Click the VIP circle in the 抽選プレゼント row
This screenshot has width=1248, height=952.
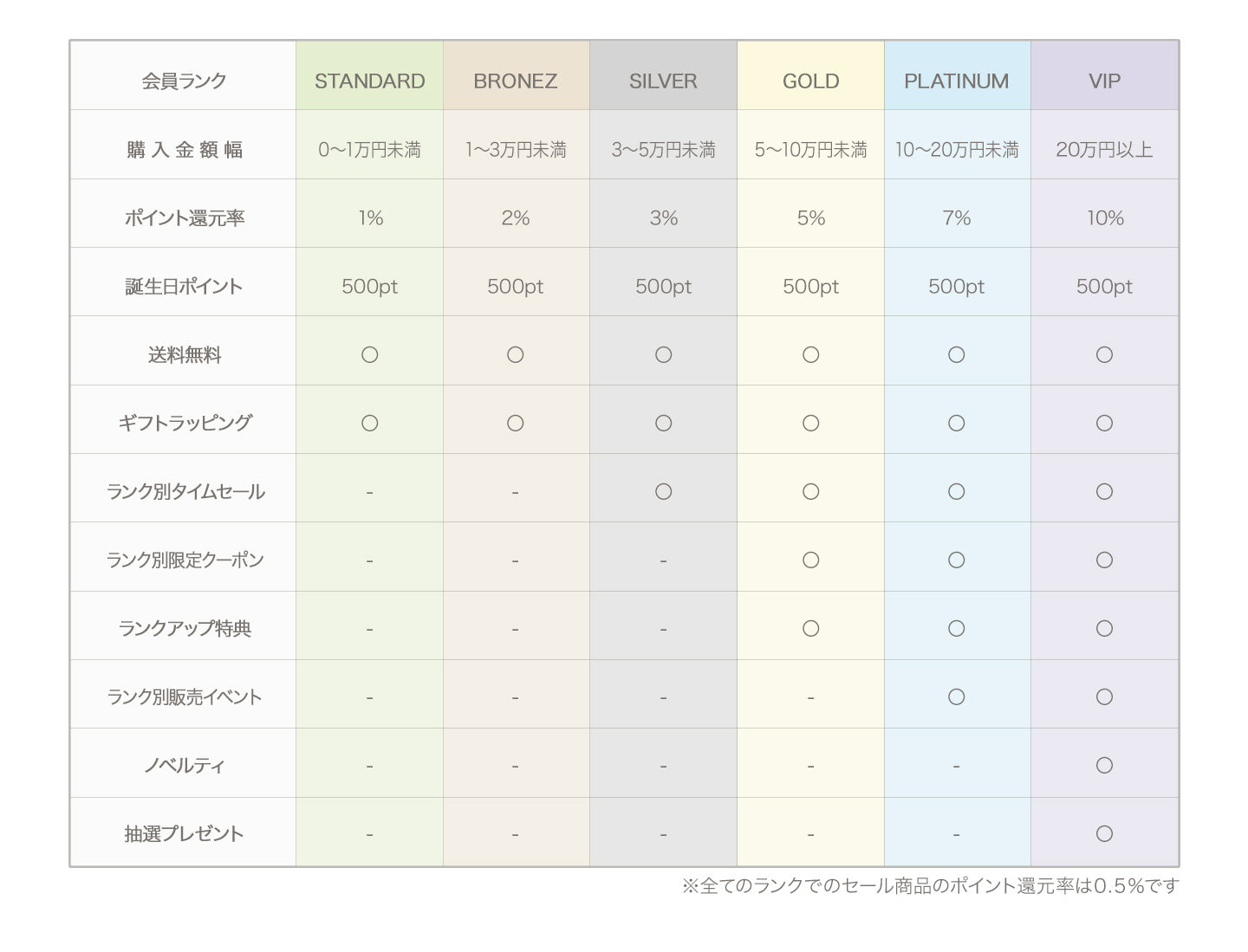point(1104,833)
